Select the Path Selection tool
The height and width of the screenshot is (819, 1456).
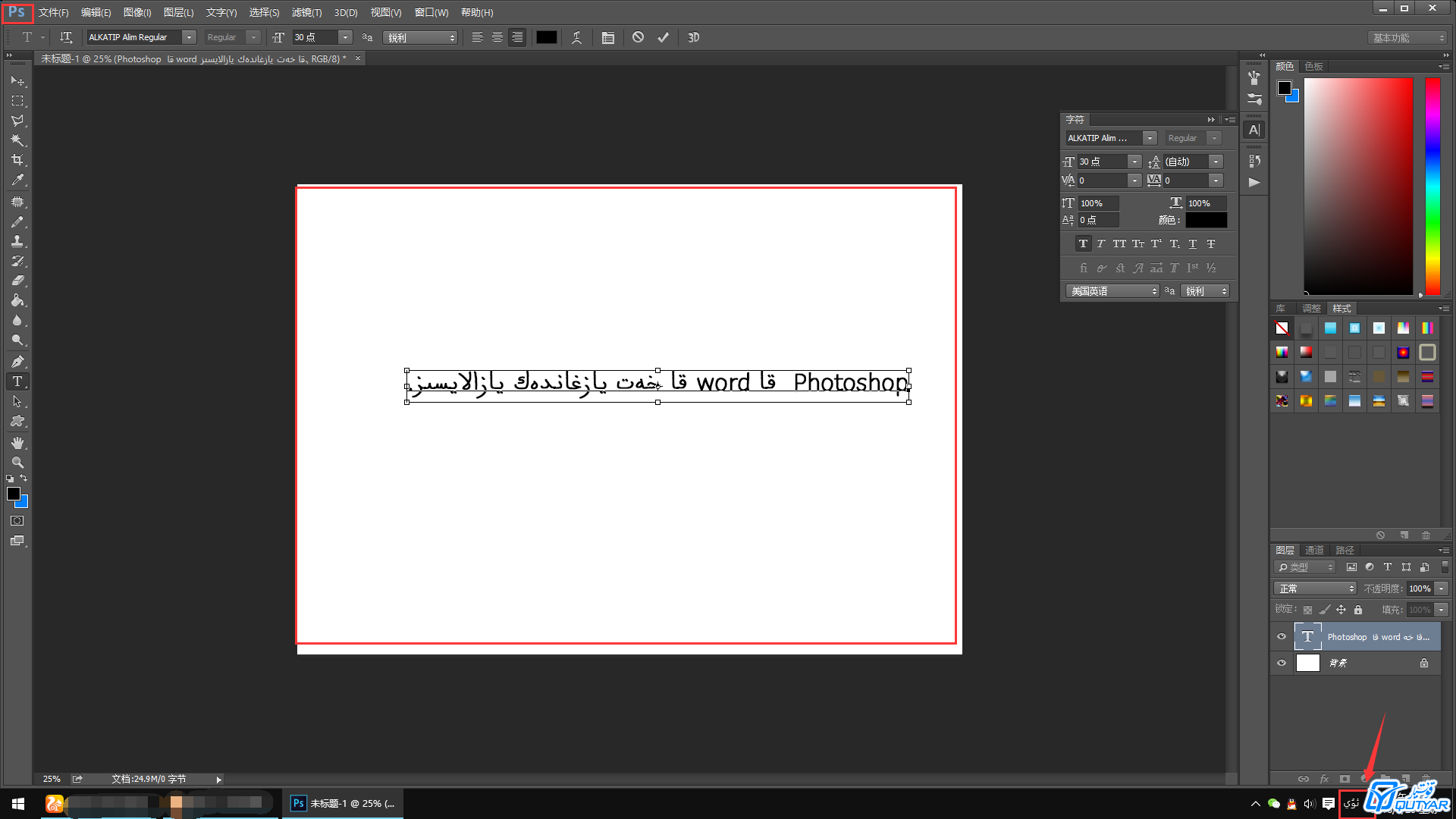pyautogui.click(x=17, y=401)
